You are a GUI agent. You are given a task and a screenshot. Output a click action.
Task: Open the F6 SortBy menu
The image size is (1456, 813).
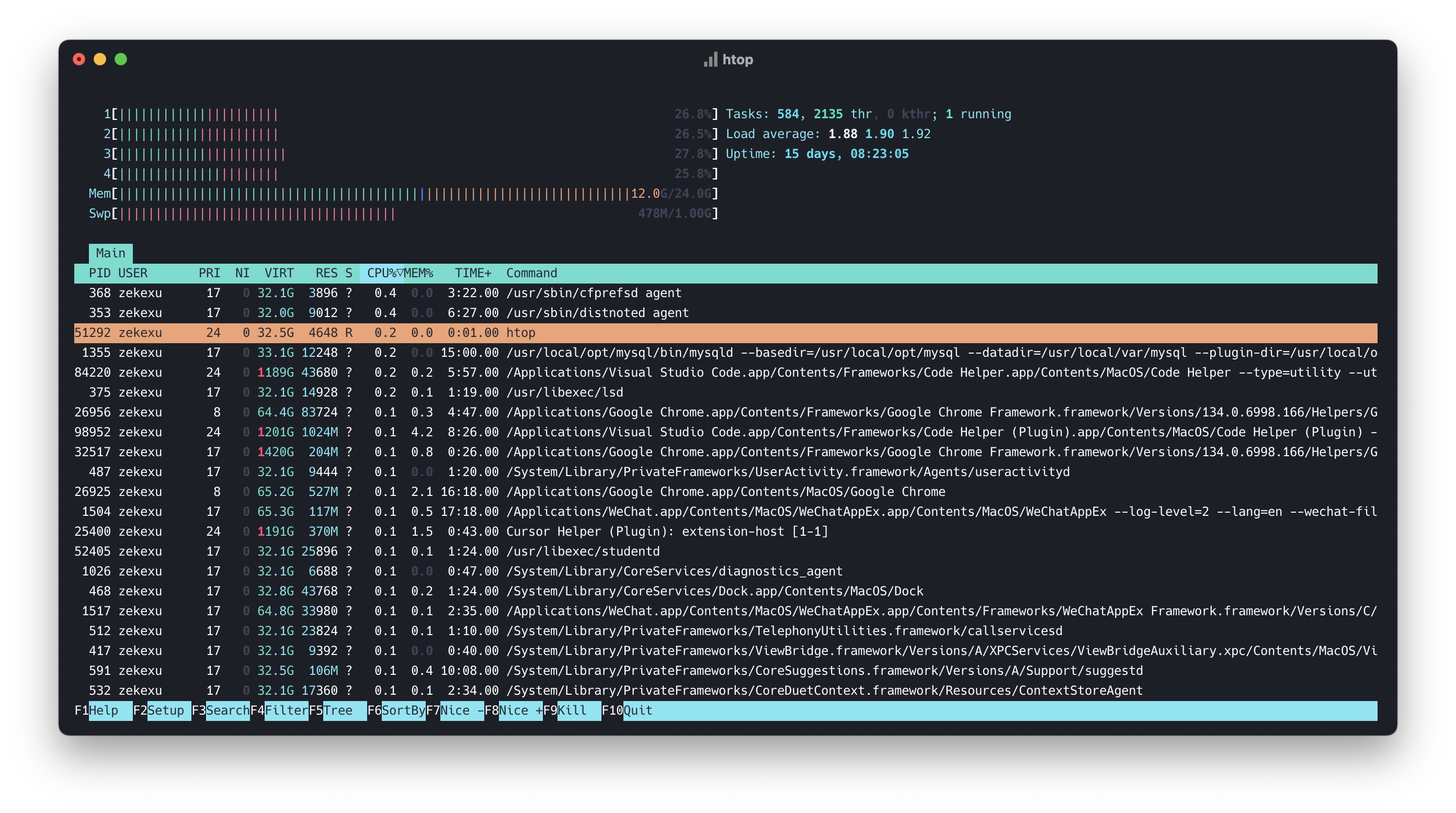click(396, 710)
